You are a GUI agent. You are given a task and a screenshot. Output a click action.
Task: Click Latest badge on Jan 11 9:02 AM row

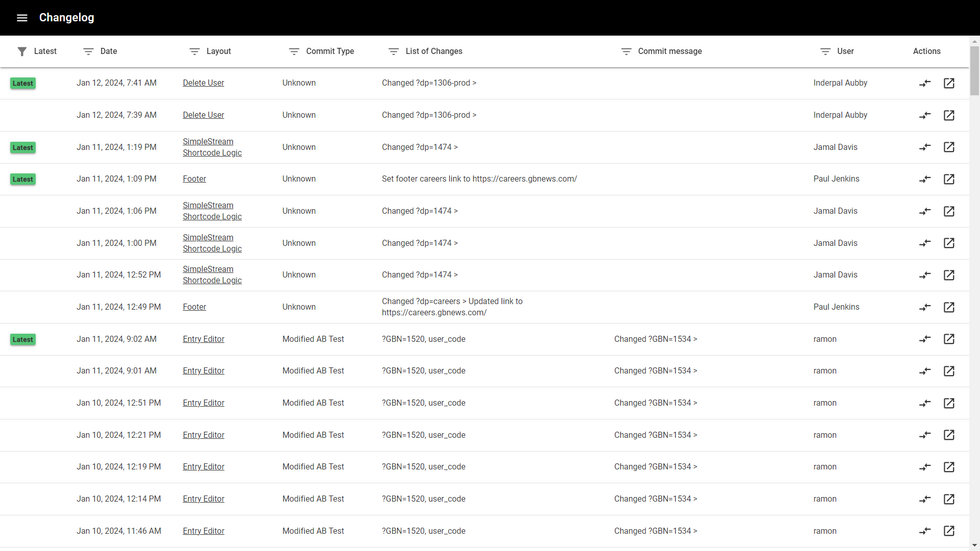23,340
